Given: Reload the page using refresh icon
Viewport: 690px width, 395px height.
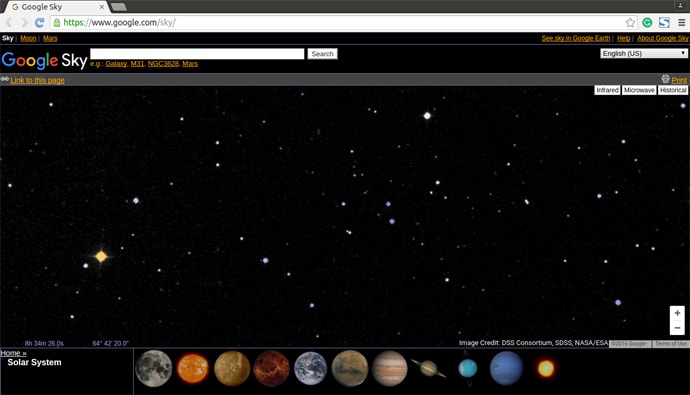Looking at the screenshot, I should tap(40, 22).
